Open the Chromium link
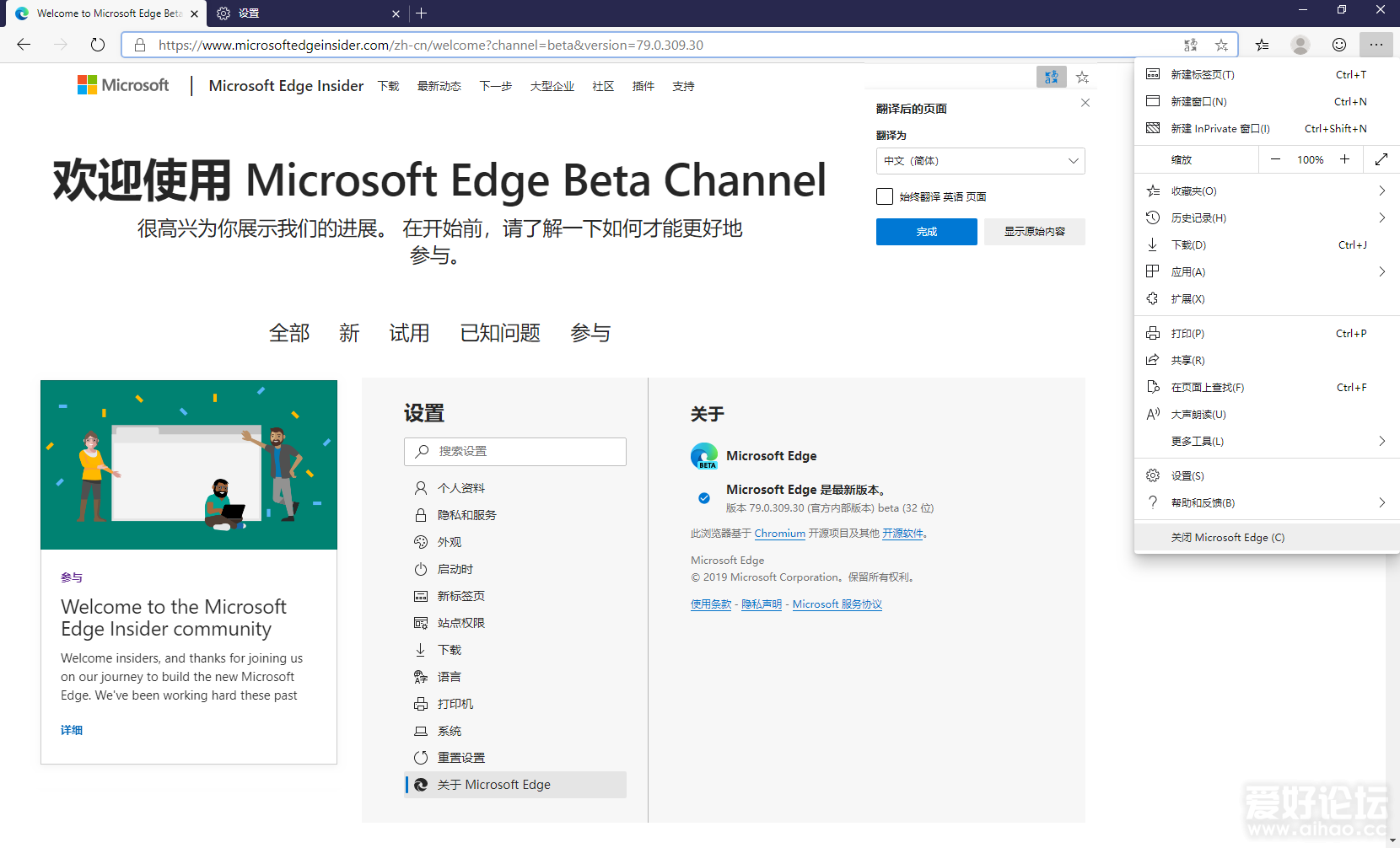This screenshot has width=1400, height=848. pos(779,534)
